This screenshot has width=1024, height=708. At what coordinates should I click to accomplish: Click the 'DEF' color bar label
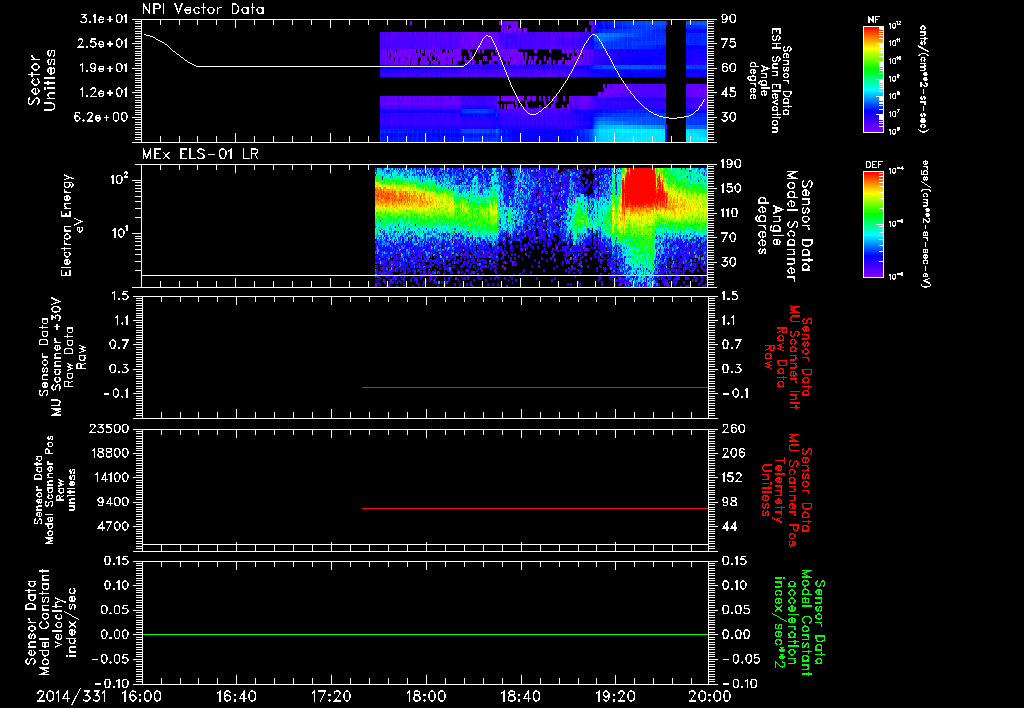873,165
